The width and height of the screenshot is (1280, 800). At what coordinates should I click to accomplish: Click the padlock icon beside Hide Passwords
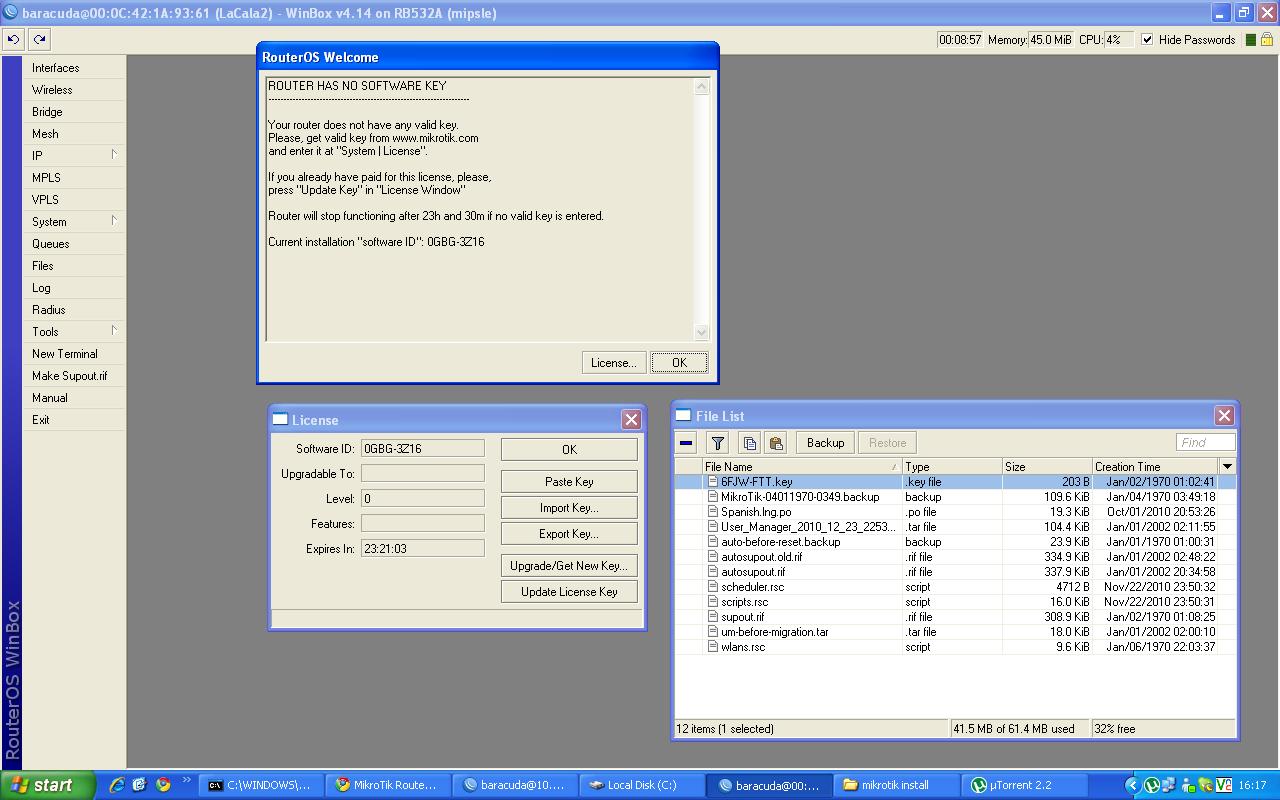coord(1266,40)
